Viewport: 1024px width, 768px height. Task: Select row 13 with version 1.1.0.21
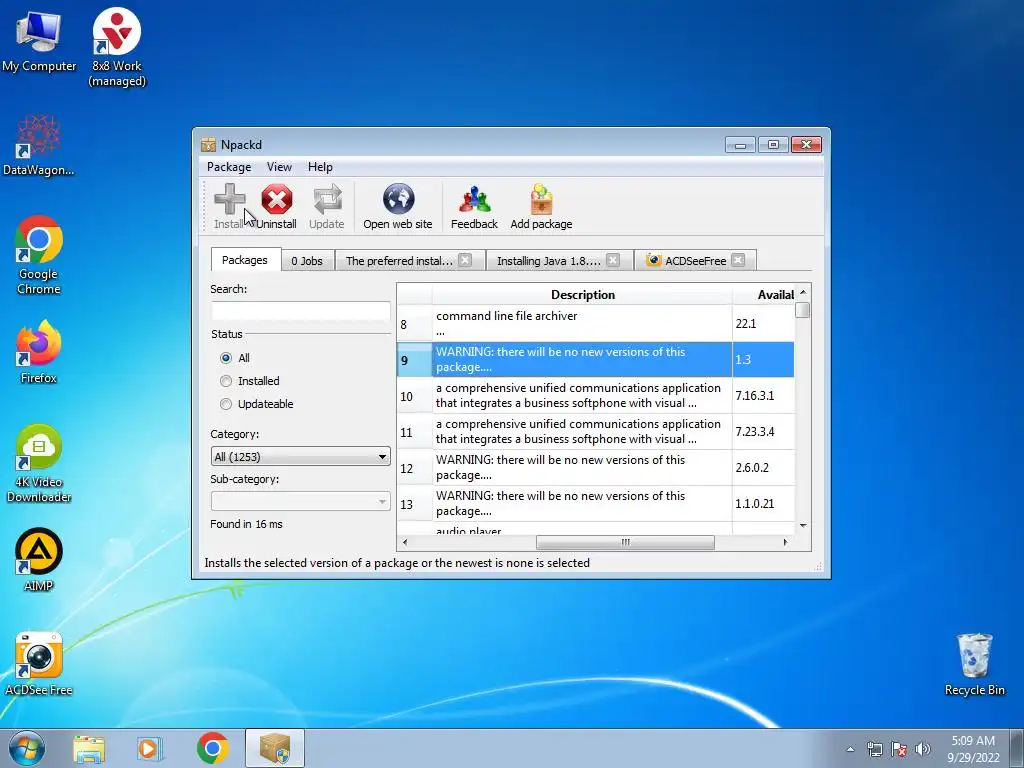coord(596,504)
